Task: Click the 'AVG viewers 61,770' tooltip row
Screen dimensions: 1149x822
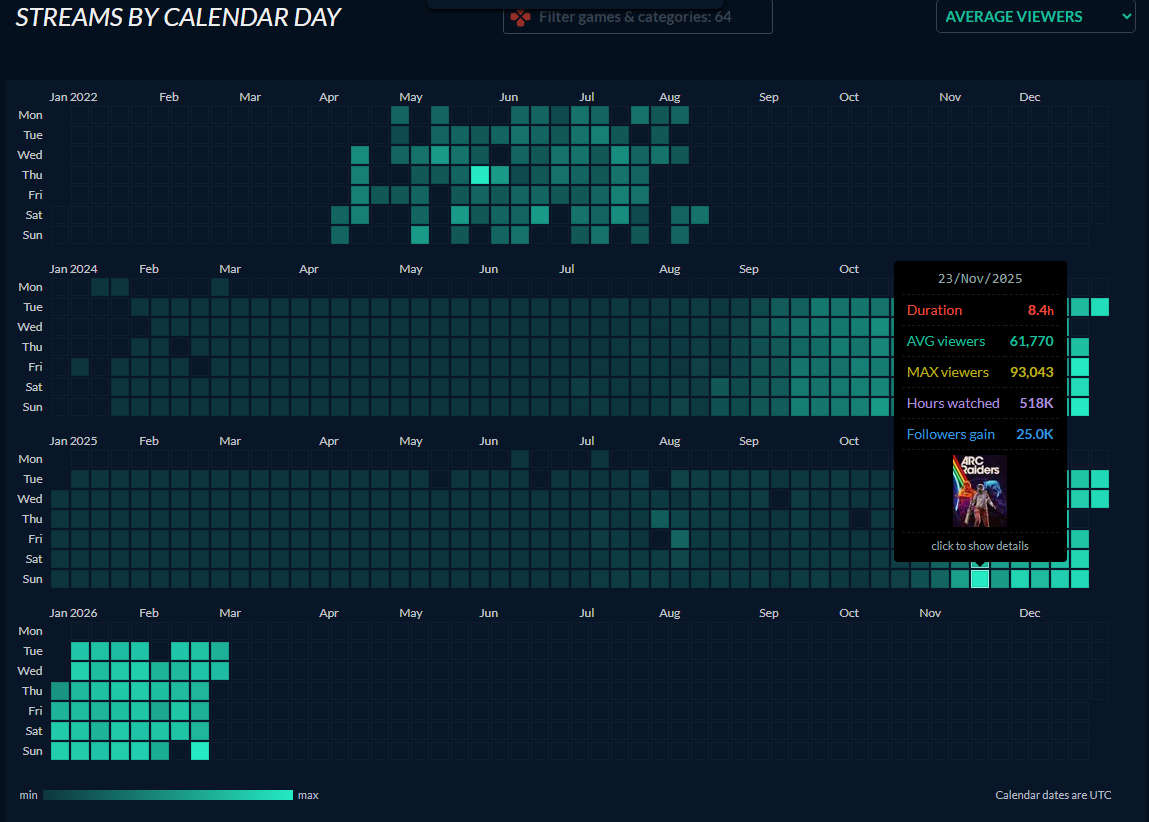Action: coord(980,341)
